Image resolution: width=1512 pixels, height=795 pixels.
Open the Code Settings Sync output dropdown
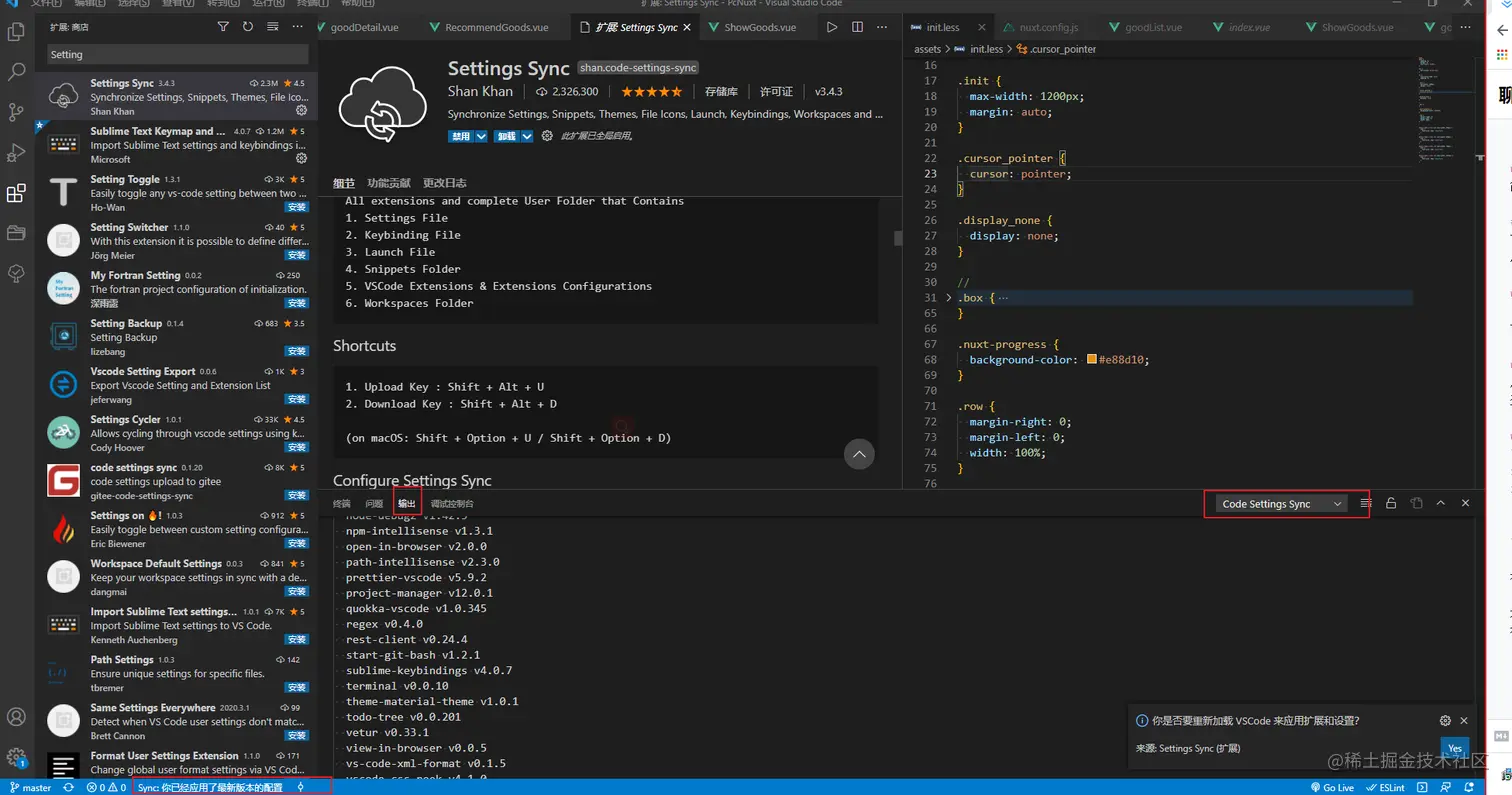1281,504
